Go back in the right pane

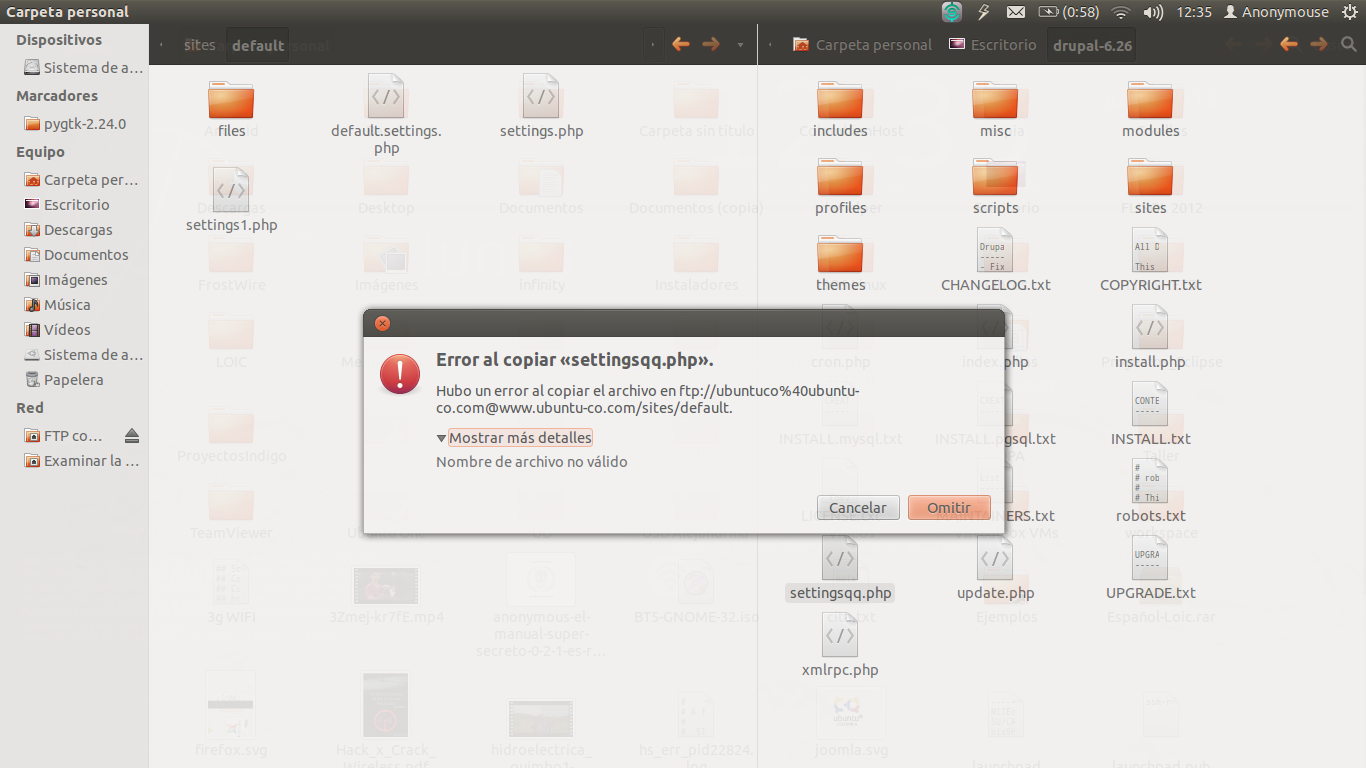1289,44
